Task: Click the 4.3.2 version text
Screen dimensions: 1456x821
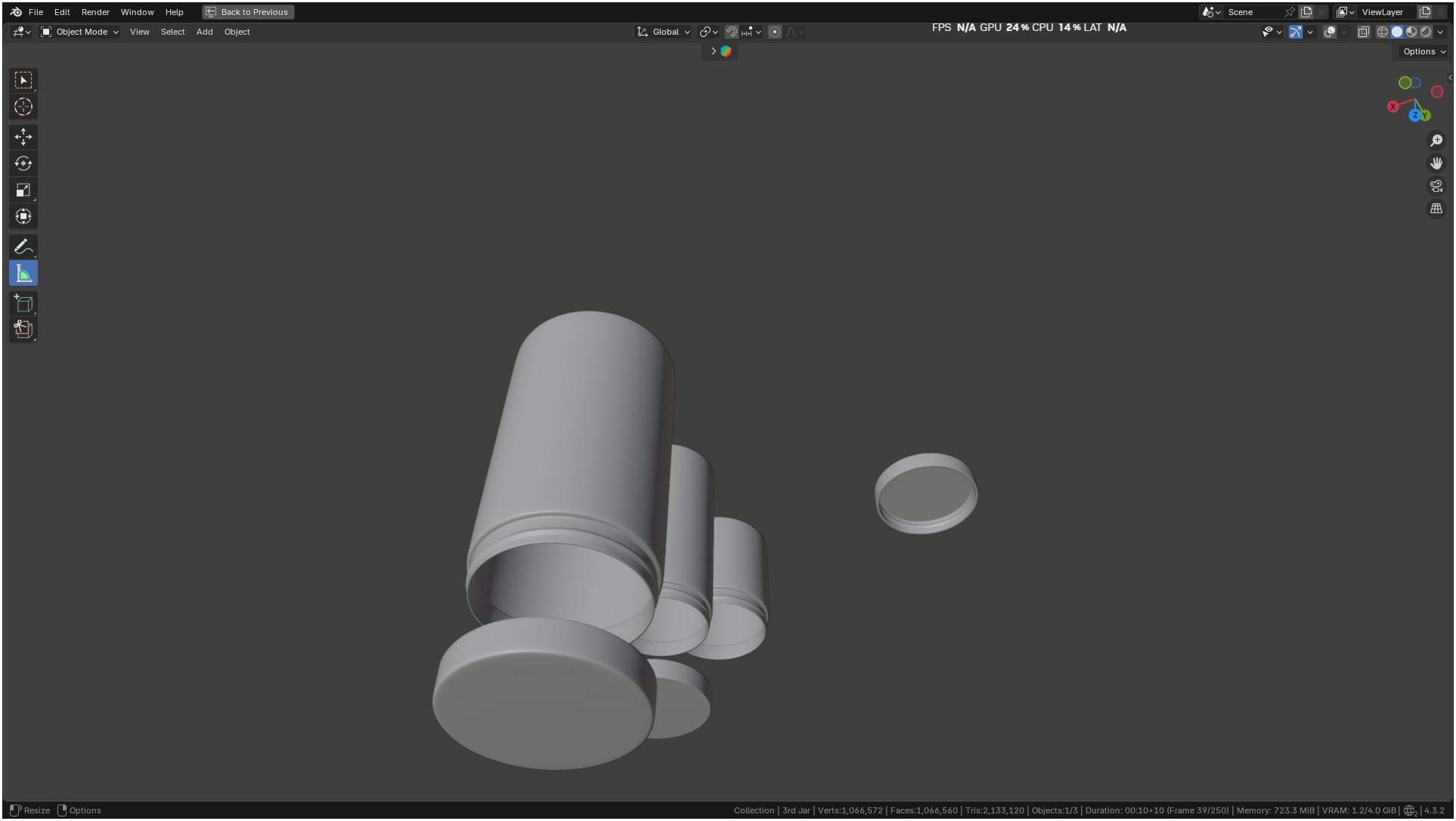Action: 1434,810
